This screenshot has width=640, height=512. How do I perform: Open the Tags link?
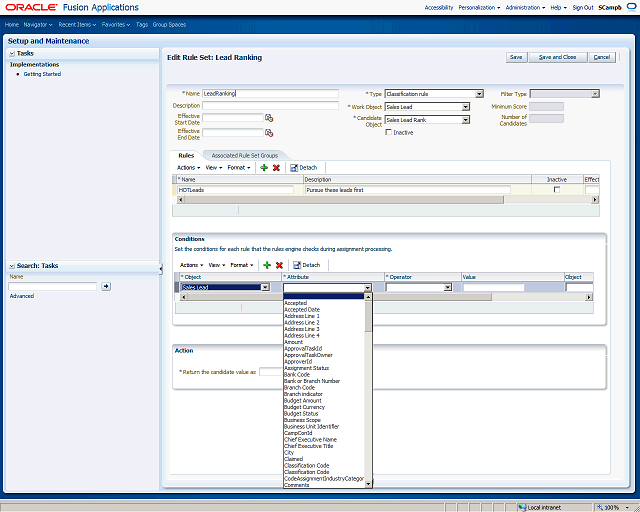tap(142, 25)
